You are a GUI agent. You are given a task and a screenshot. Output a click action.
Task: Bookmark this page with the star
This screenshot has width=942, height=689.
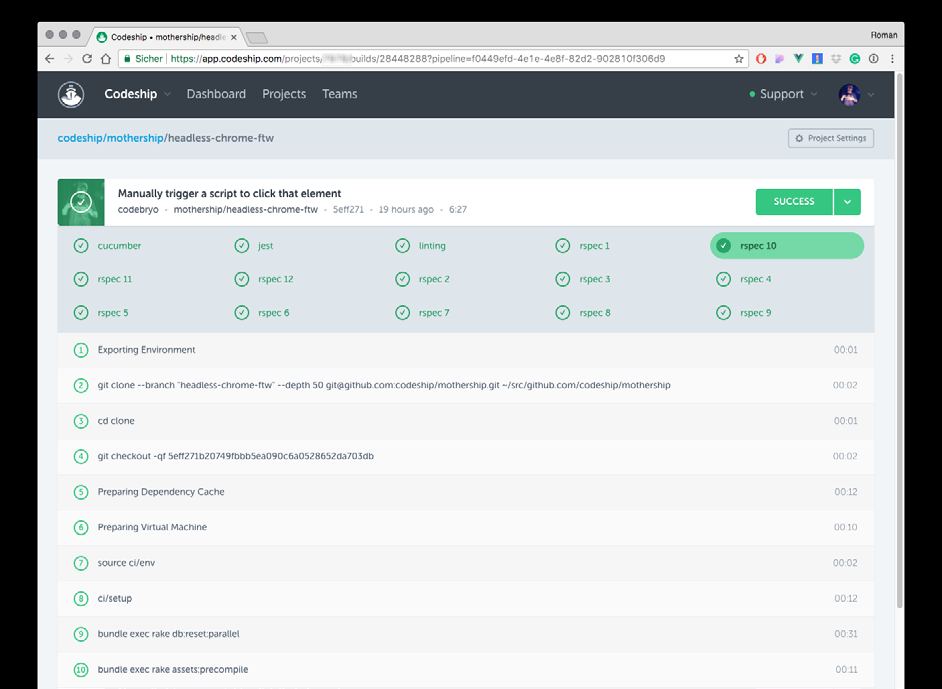pos(739,59)
